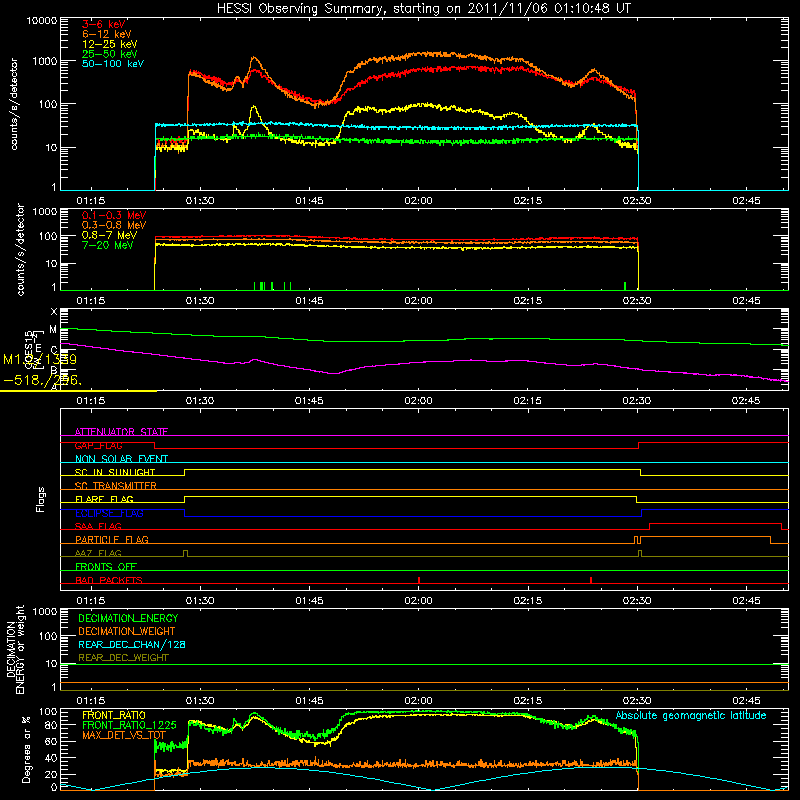800x800 pixels.
Task: Select the 6-12 keV legend label
Action: click(x=107, y=34)
